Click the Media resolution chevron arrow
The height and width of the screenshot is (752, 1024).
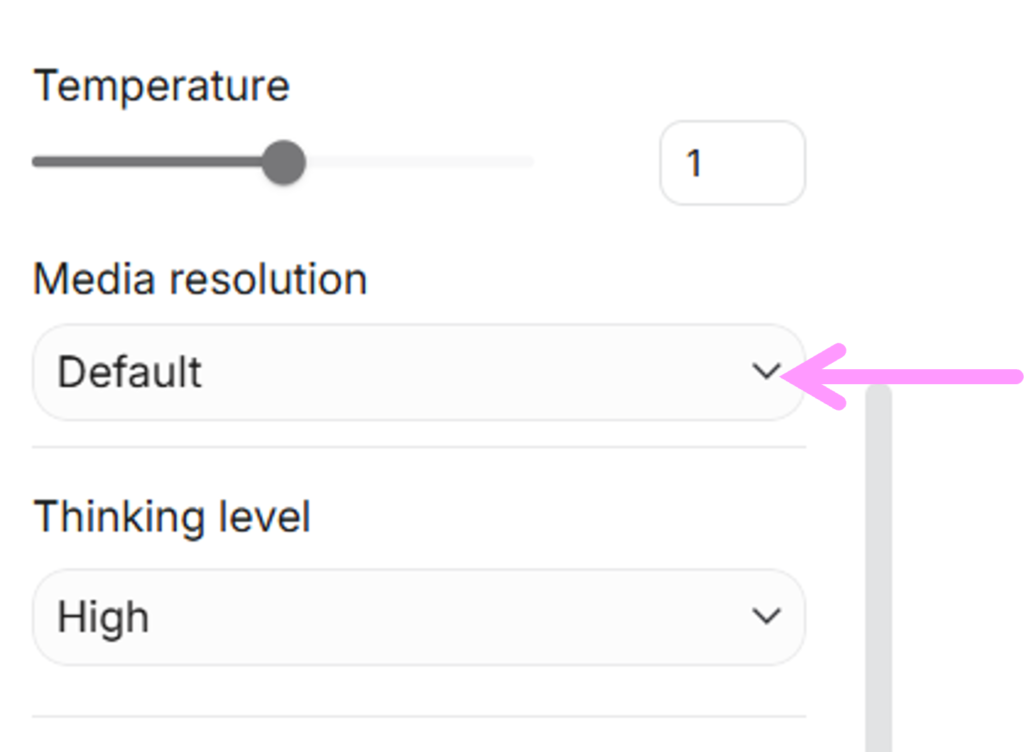[766, 372]
